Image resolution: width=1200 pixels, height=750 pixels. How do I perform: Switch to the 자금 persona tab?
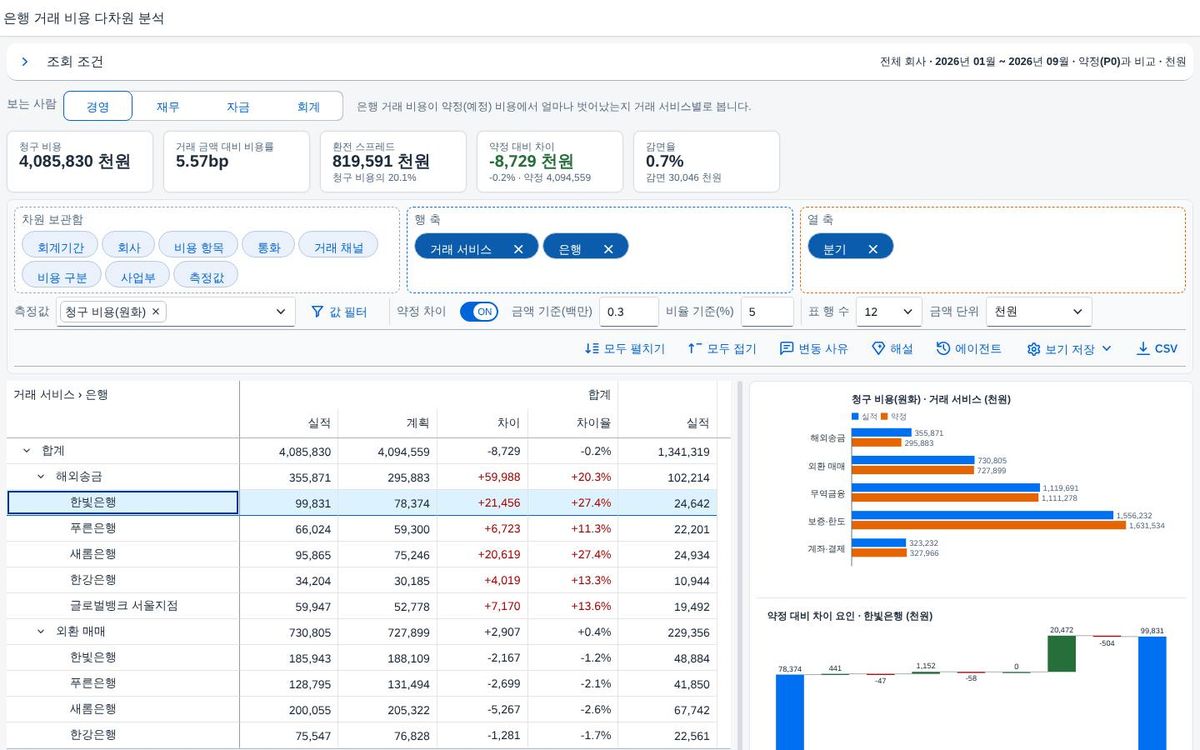click(x=238, y=107)
